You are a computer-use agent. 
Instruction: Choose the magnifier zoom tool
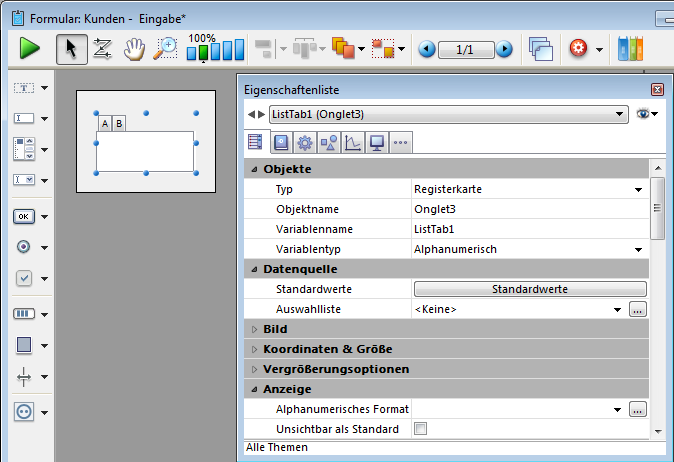(x=165, y=48)
